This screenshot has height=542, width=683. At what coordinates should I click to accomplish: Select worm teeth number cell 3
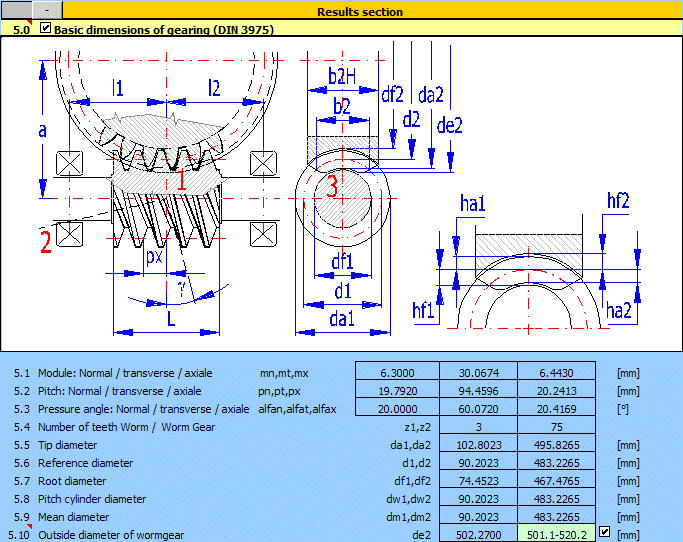point(478,427)
